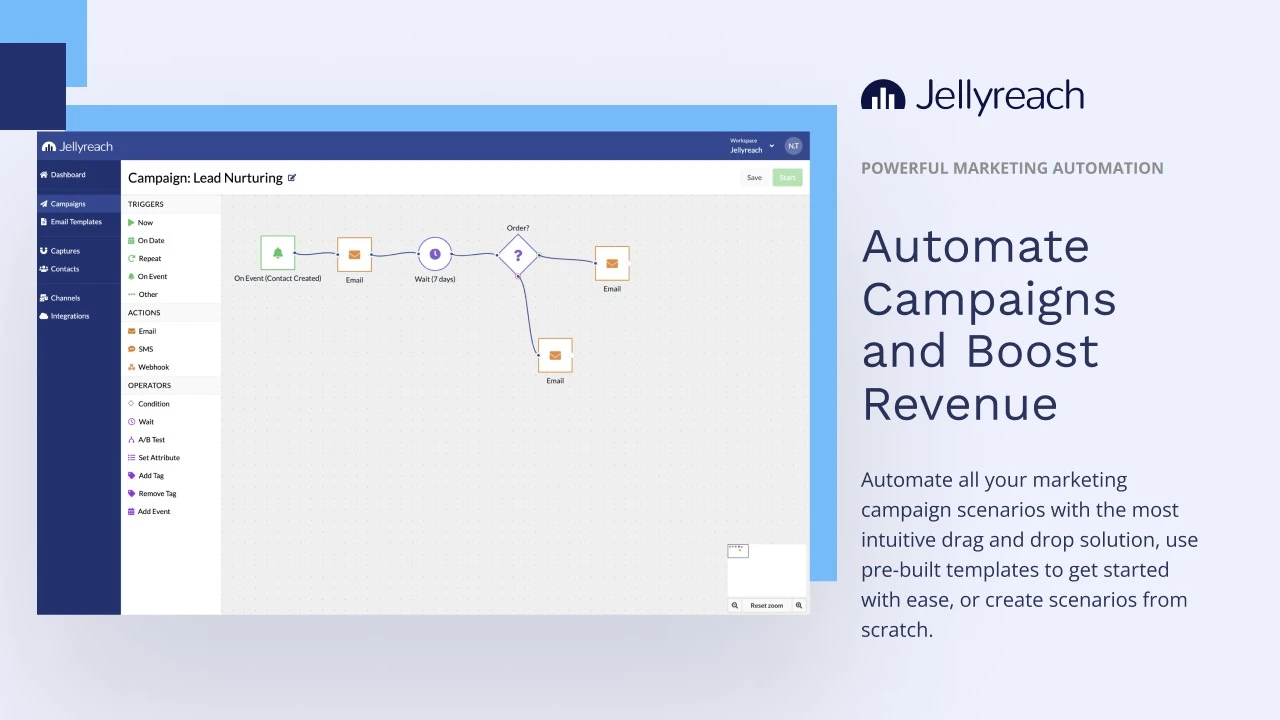The width and height of the screenshot is (1280, 720).
Task: Click the canvas minimap preview
Action: pos(767,570)
